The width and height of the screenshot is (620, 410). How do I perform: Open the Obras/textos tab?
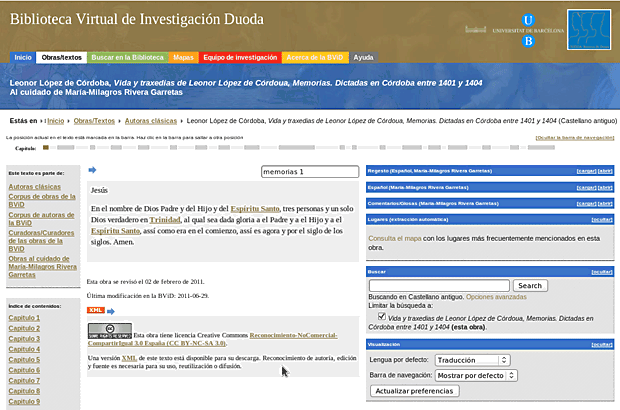click(62, 58)
